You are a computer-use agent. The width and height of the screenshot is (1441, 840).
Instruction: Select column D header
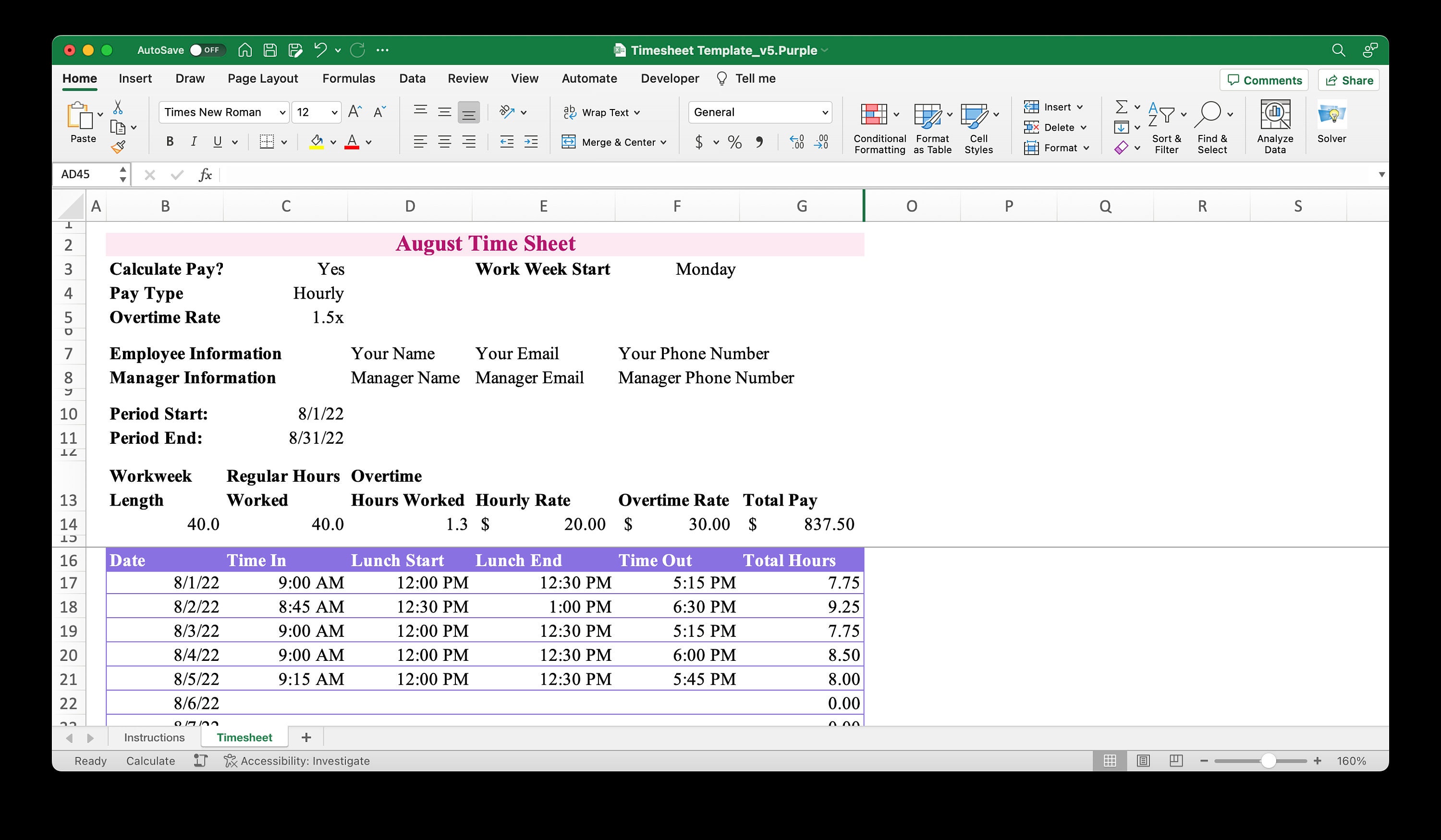(x=410, y=206)
